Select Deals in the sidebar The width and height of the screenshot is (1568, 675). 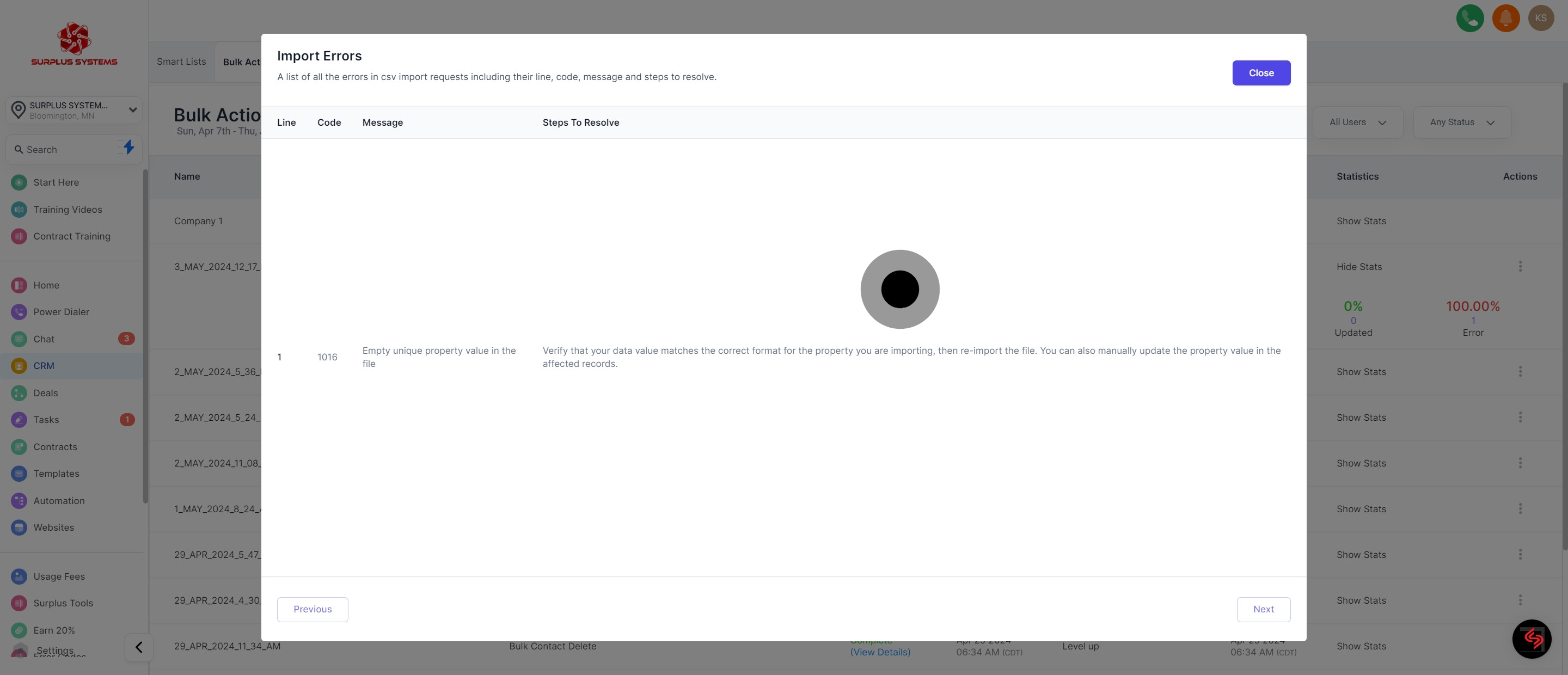pos(45,392)
